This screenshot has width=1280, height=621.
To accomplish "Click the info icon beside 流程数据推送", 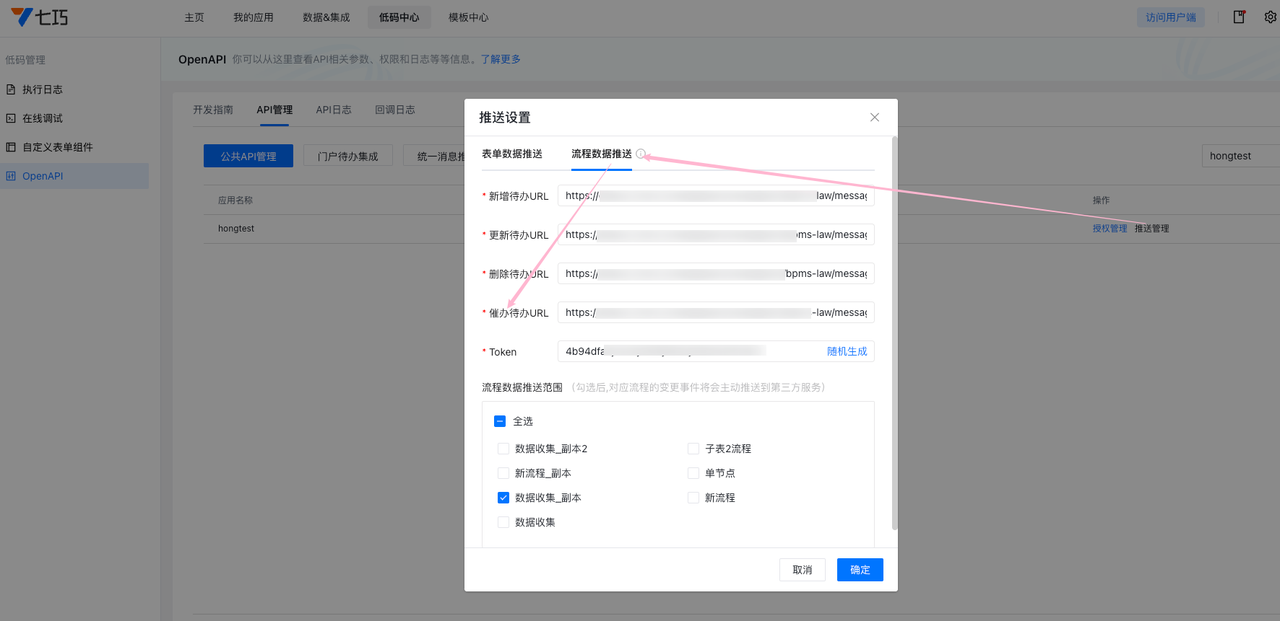I will [641, 154].
